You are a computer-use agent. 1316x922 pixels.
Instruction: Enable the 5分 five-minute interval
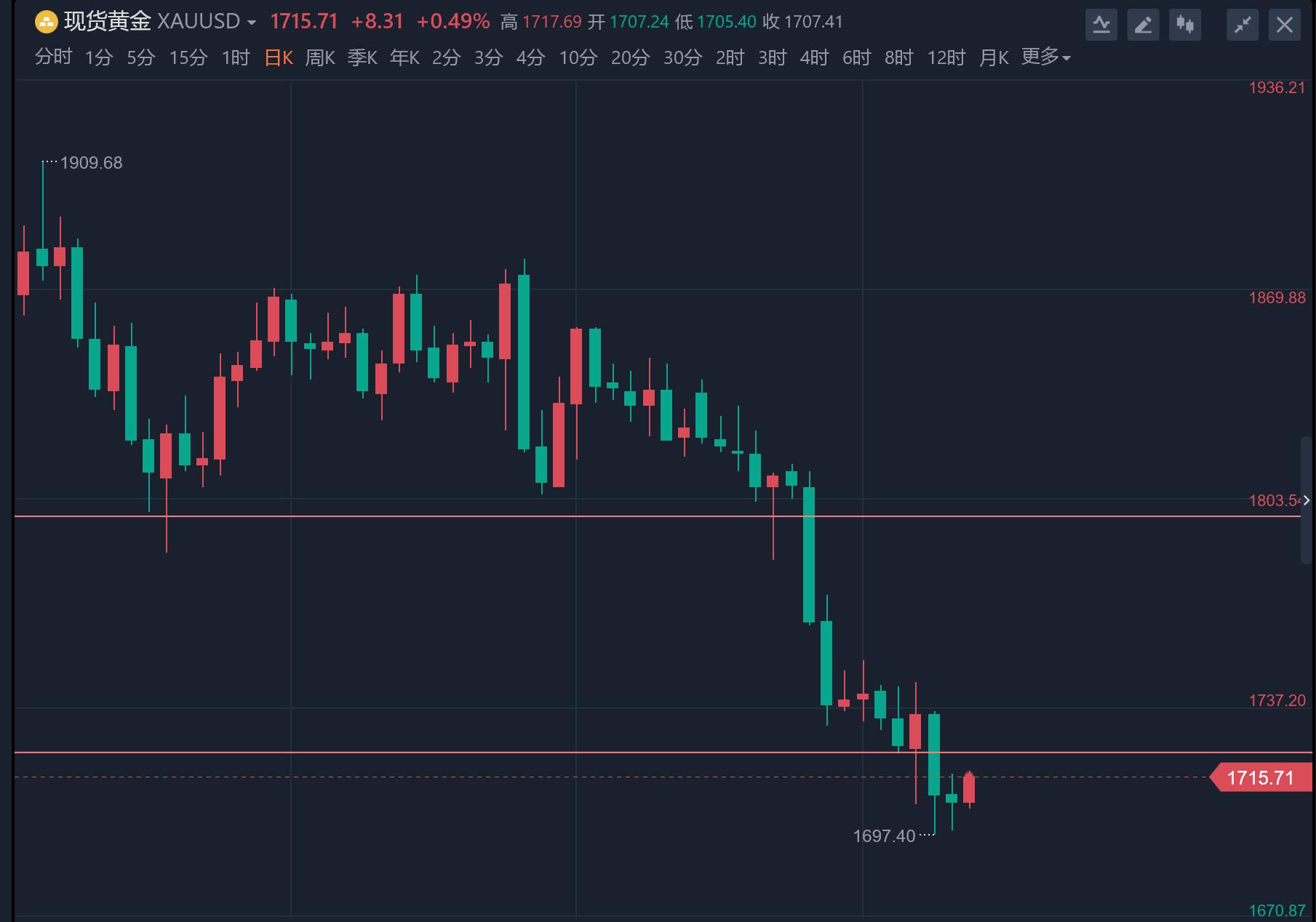point(140,57)
